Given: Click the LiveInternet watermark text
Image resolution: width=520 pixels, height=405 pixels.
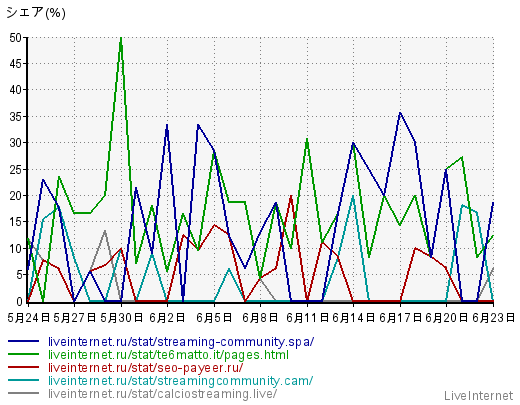Looking at the screenshot, I should [479, 396].
